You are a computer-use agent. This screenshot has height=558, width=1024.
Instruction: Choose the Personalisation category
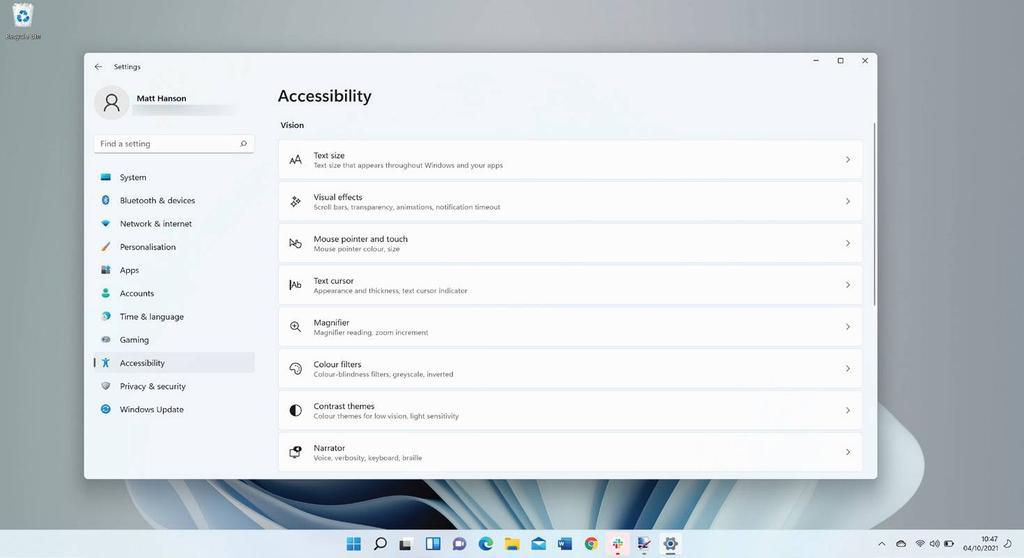[x=174, y=247]
